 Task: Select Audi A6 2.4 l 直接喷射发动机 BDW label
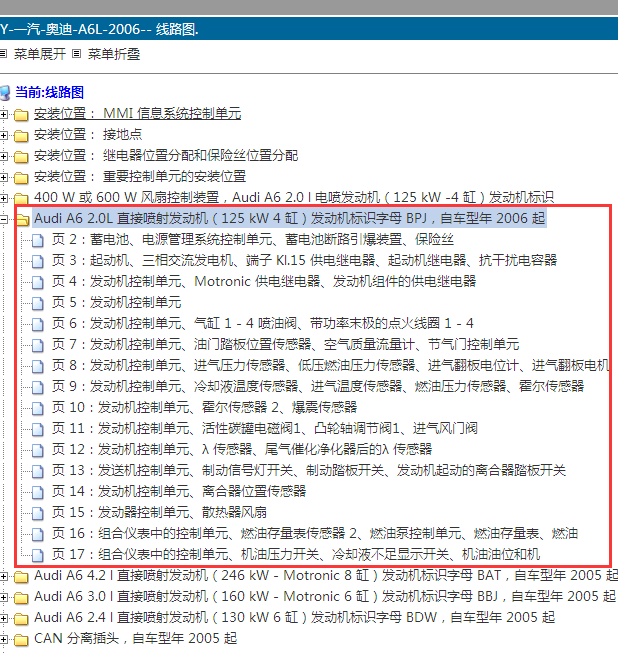[x=294, y=617]
